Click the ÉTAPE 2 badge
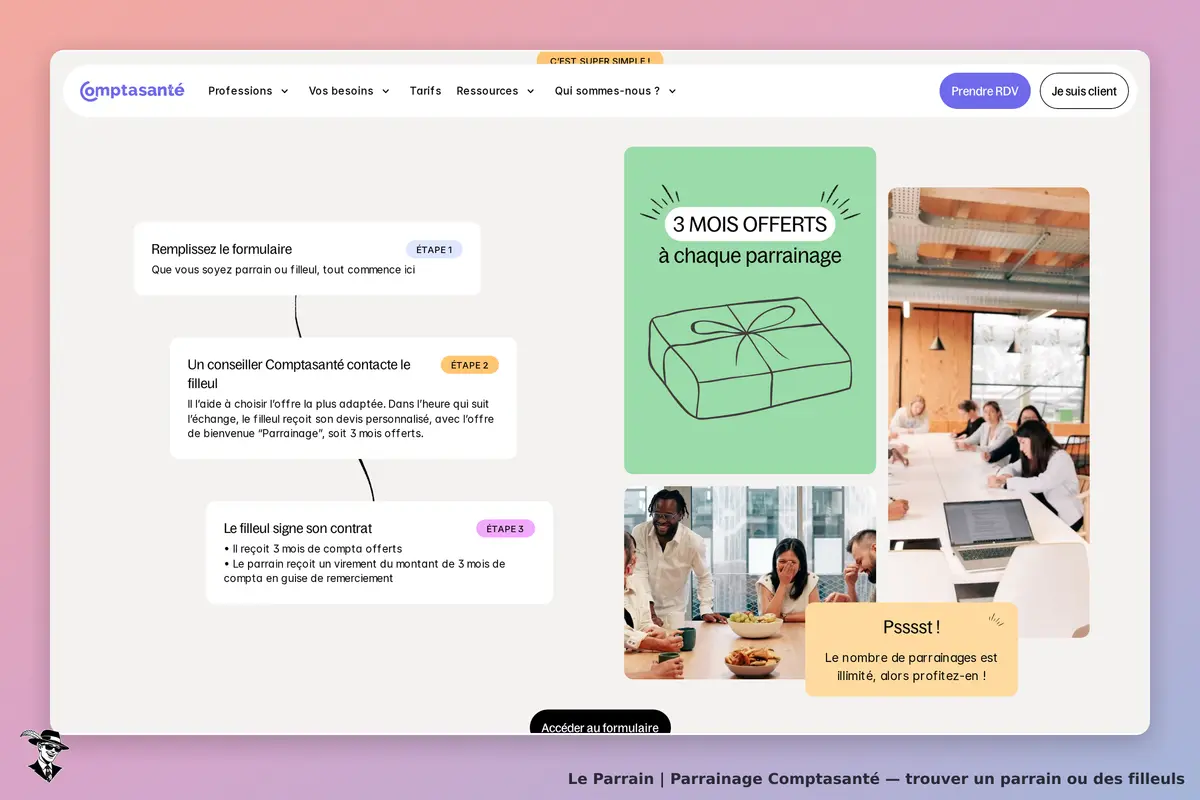 point(470,365)
